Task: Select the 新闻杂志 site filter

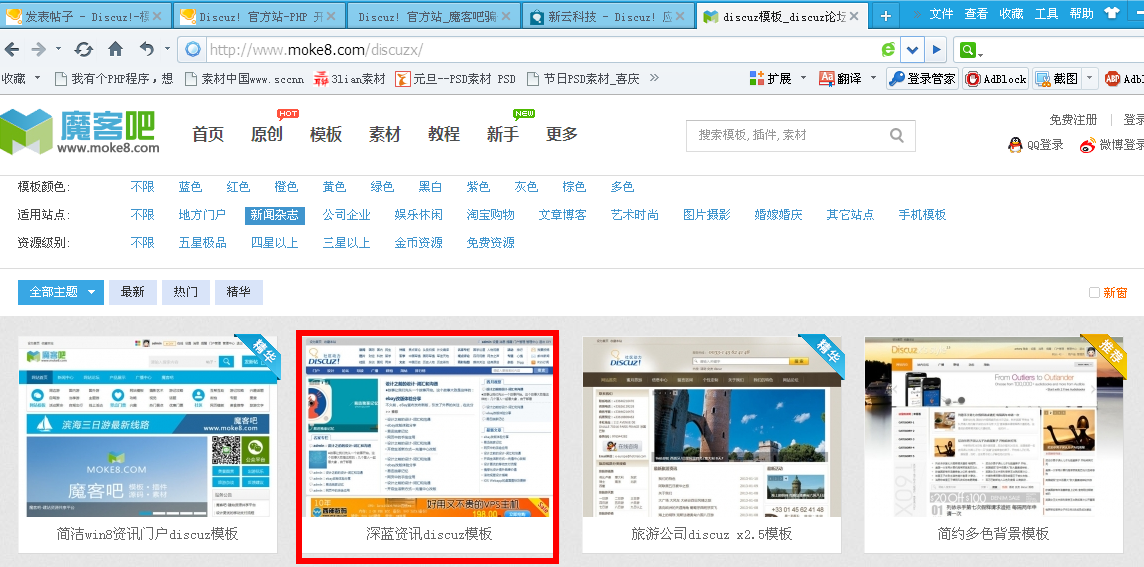Action: [274, 215]
